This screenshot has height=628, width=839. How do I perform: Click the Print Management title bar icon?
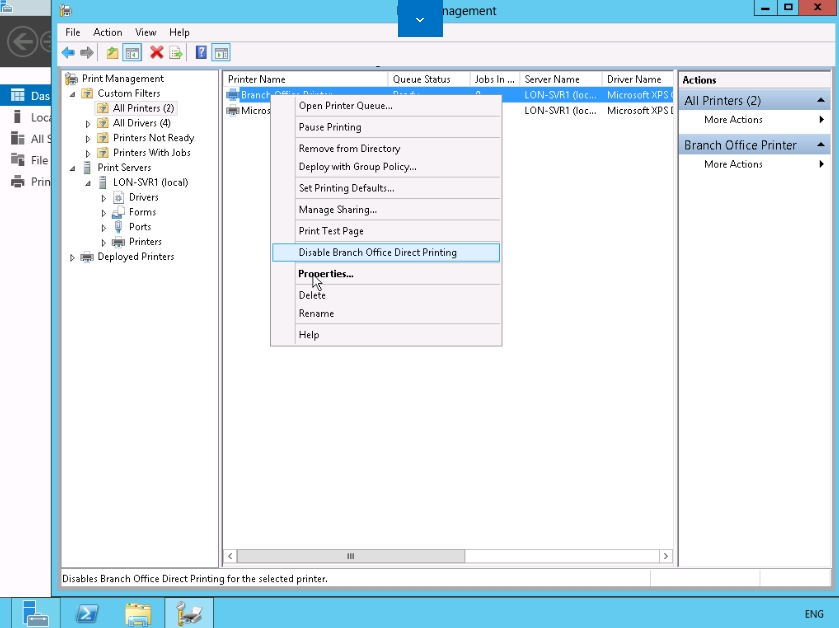click(x=66, y=10)
